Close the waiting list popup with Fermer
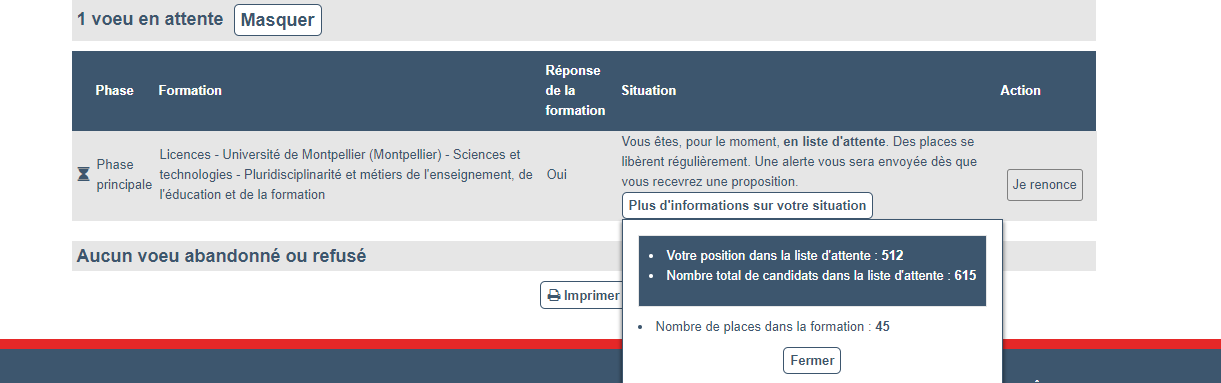The height and width of the screenshot is (383, 1221). click(812, 360)
